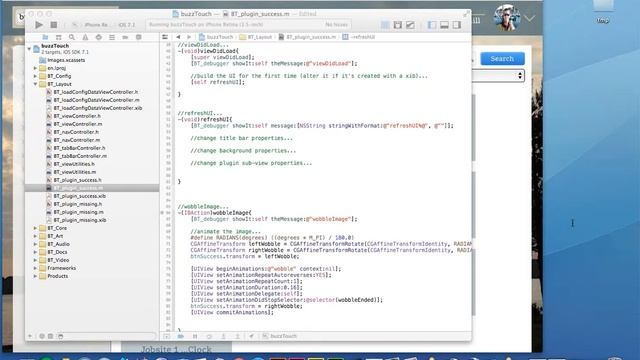Click BT_Layout in the jump bar

click(x=256, y=37)
